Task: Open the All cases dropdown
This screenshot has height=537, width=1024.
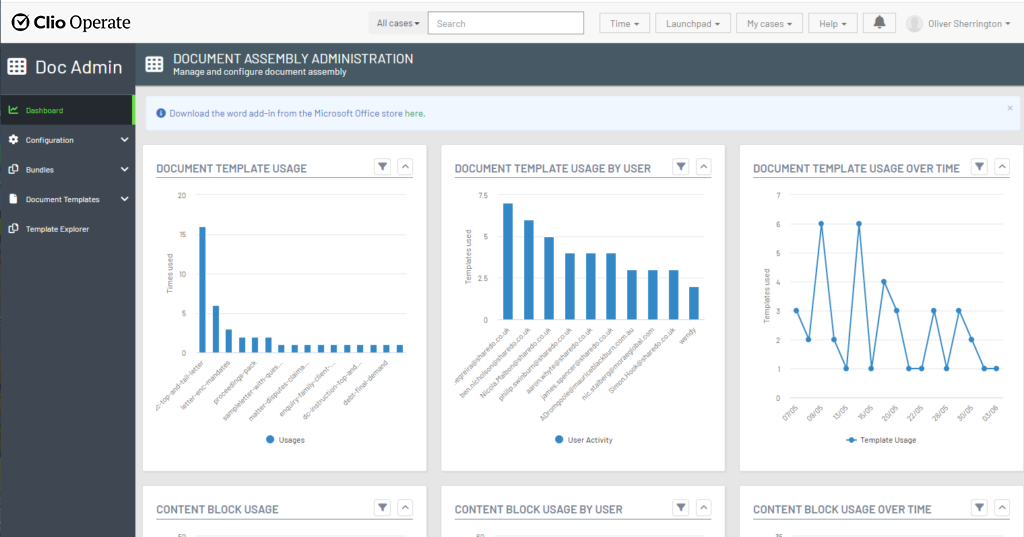Action: (398, 23)
